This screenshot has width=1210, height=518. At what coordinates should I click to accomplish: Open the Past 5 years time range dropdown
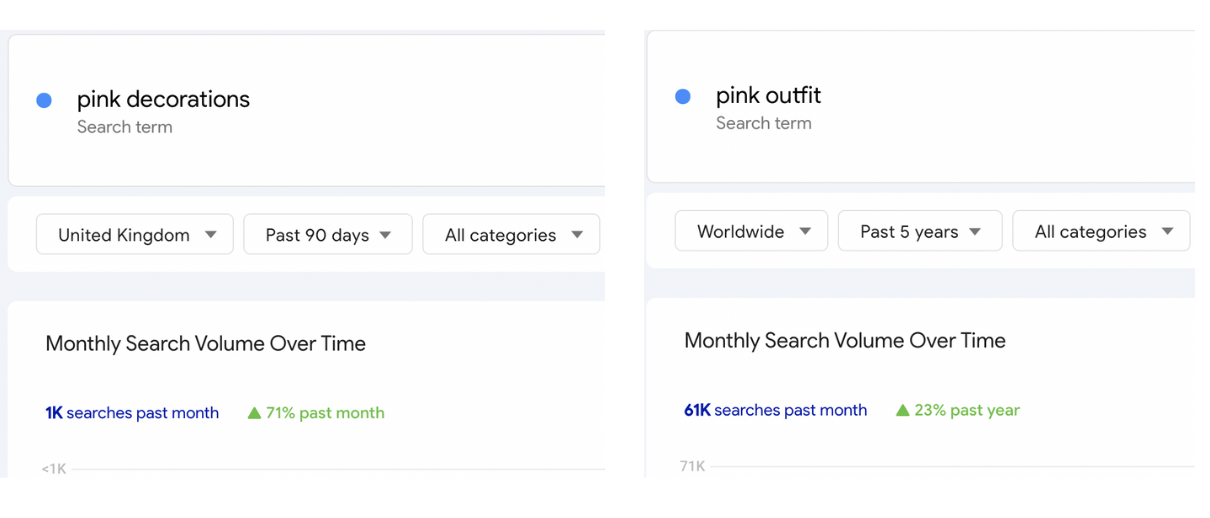[x=920, y=231]
